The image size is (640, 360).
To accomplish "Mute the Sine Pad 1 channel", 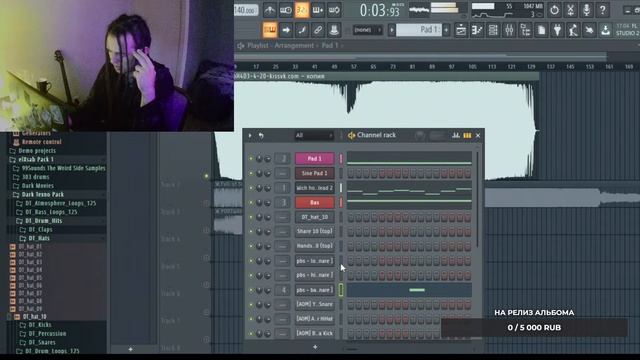I will point(251,173).
